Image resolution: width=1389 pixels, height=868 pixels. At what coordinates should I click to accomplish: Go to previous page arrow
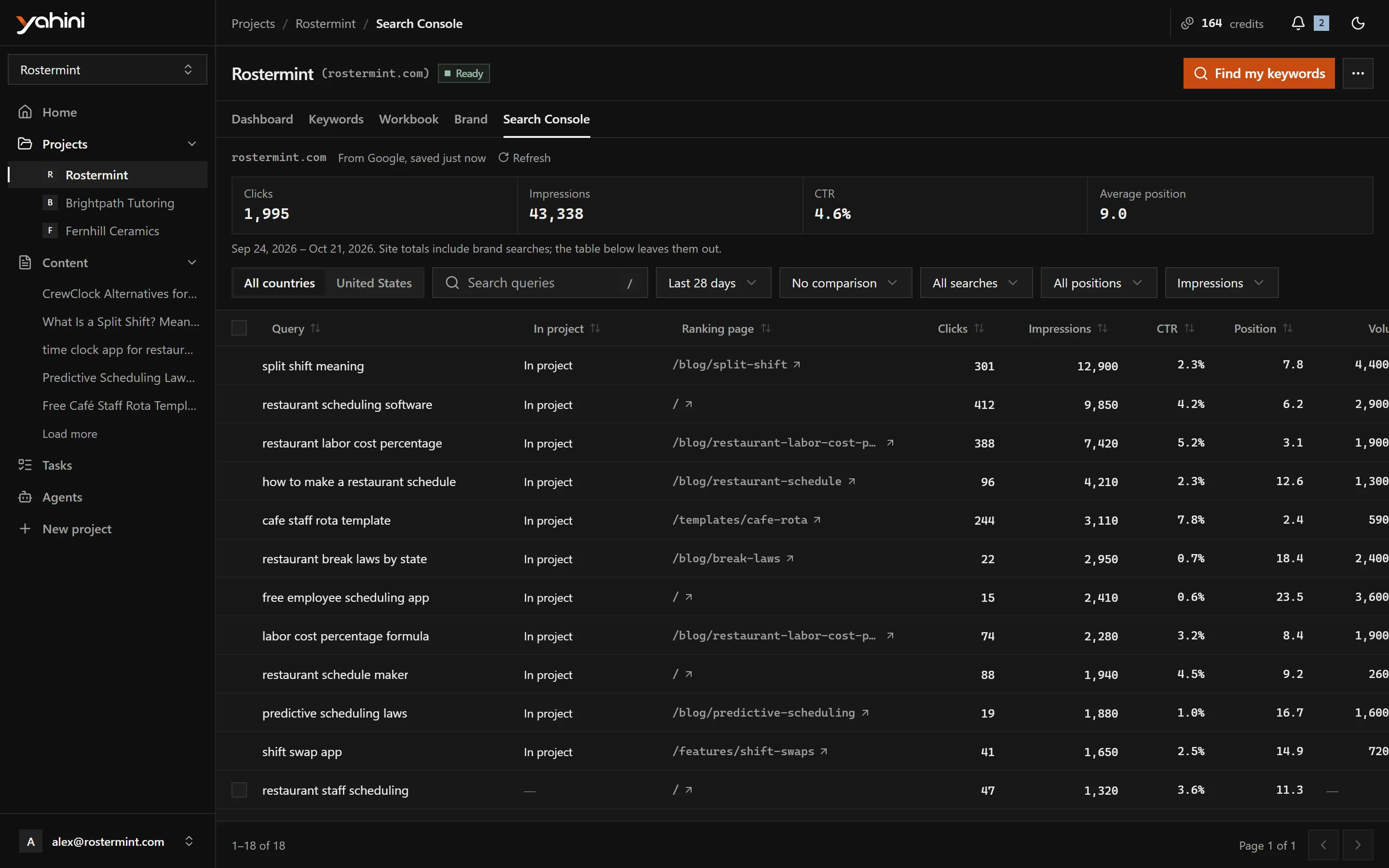1323,844
